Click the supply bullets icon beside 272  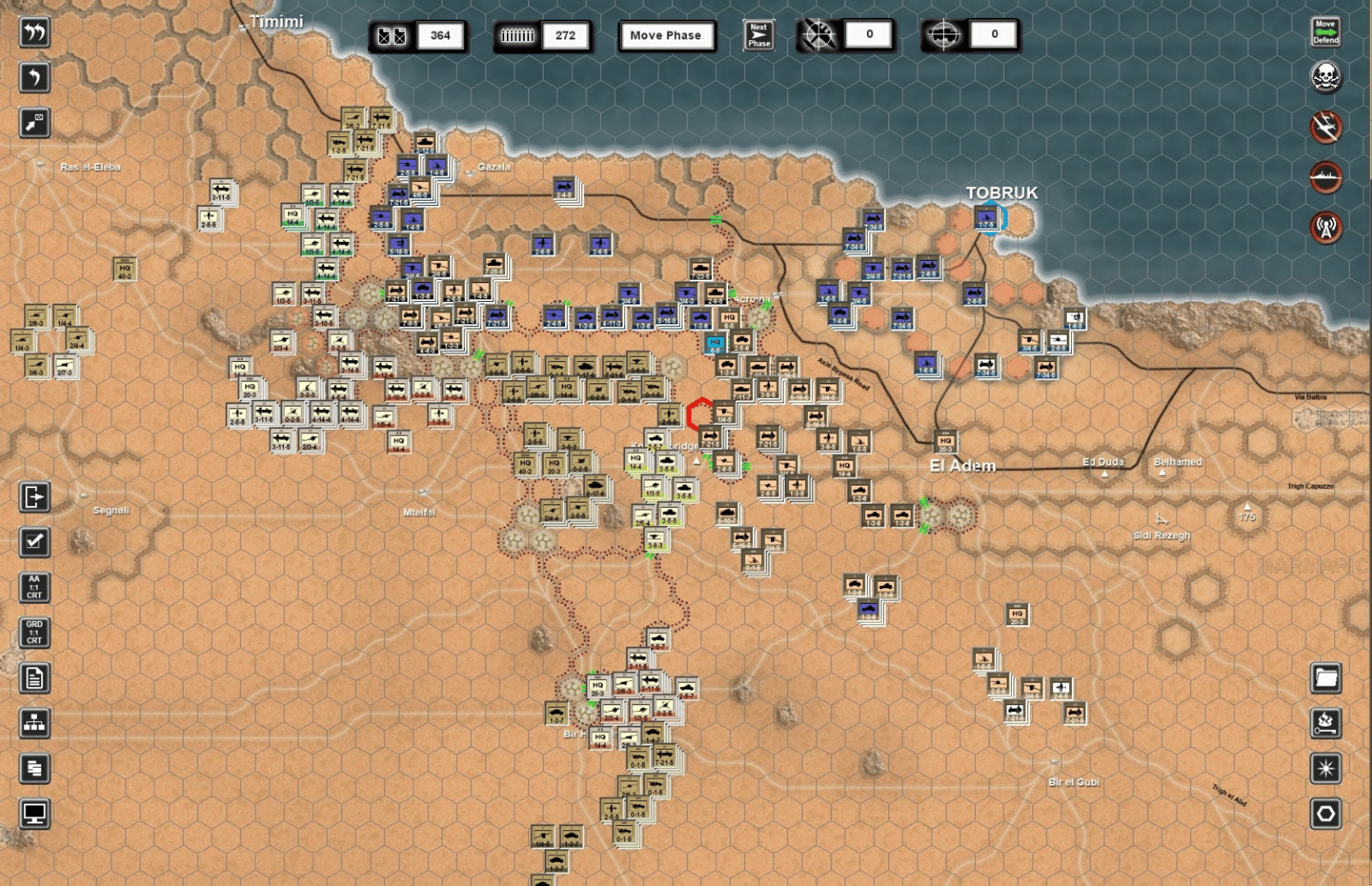(x=517, y=36)
